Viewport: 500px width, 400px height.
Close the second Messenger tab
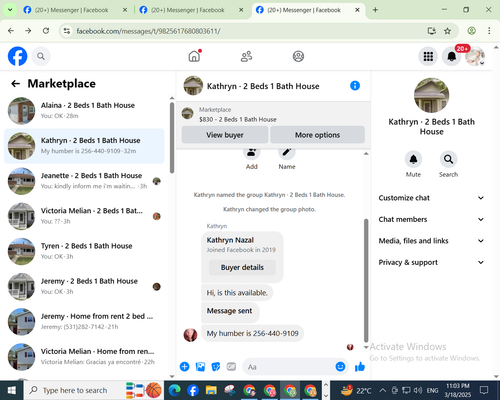241,10
